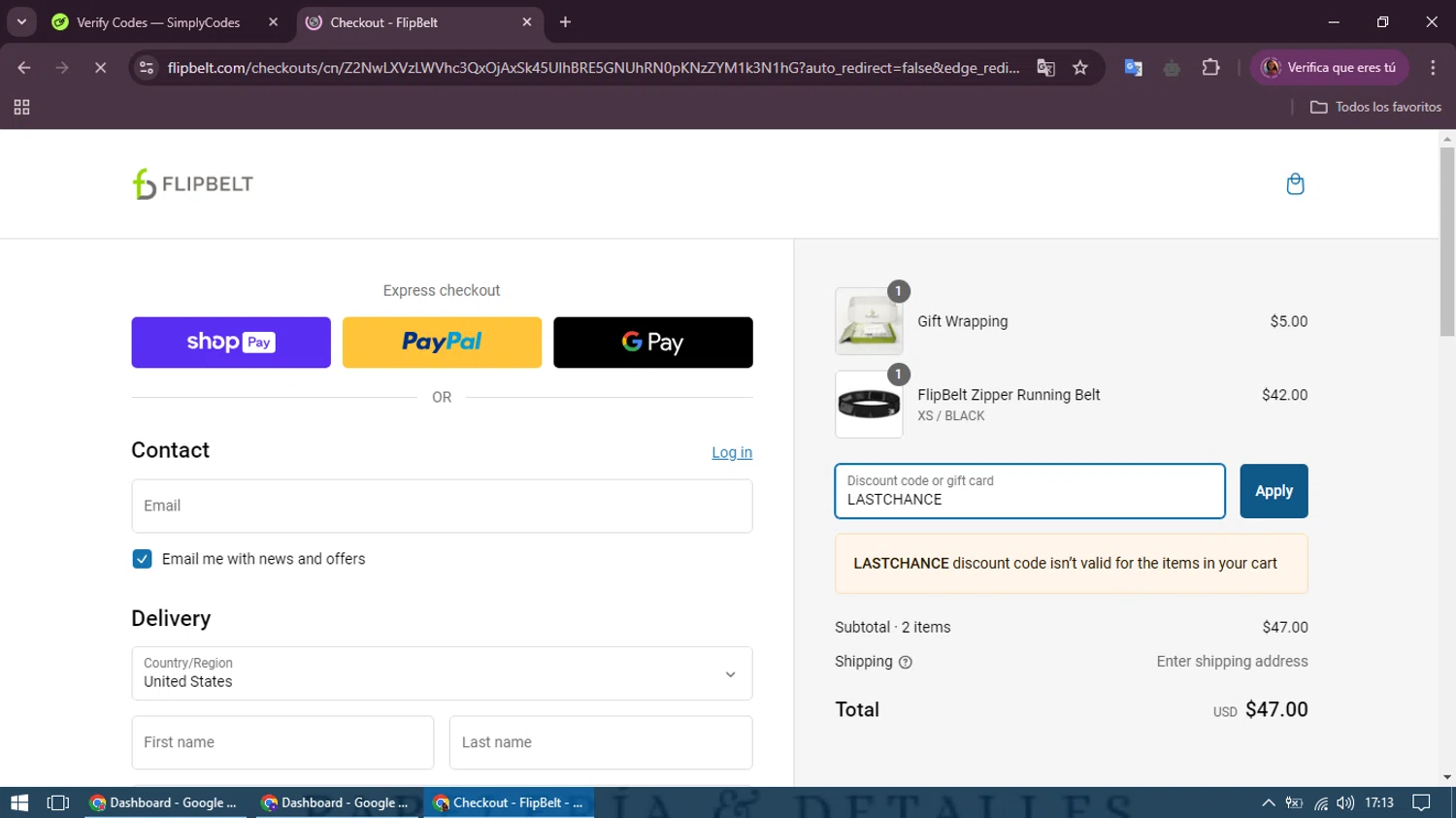Click the FlipBelt logo

(x=193, y=184)
